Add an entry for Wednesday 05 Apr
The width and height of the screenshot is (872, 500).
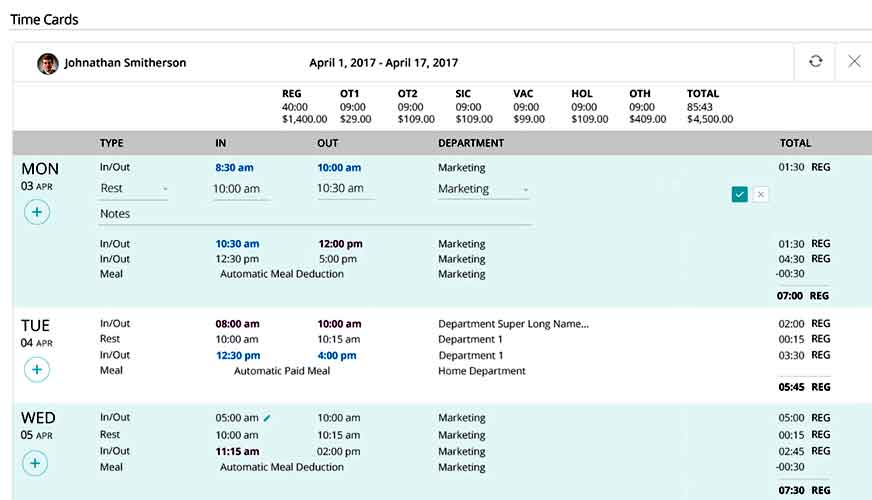35,463
